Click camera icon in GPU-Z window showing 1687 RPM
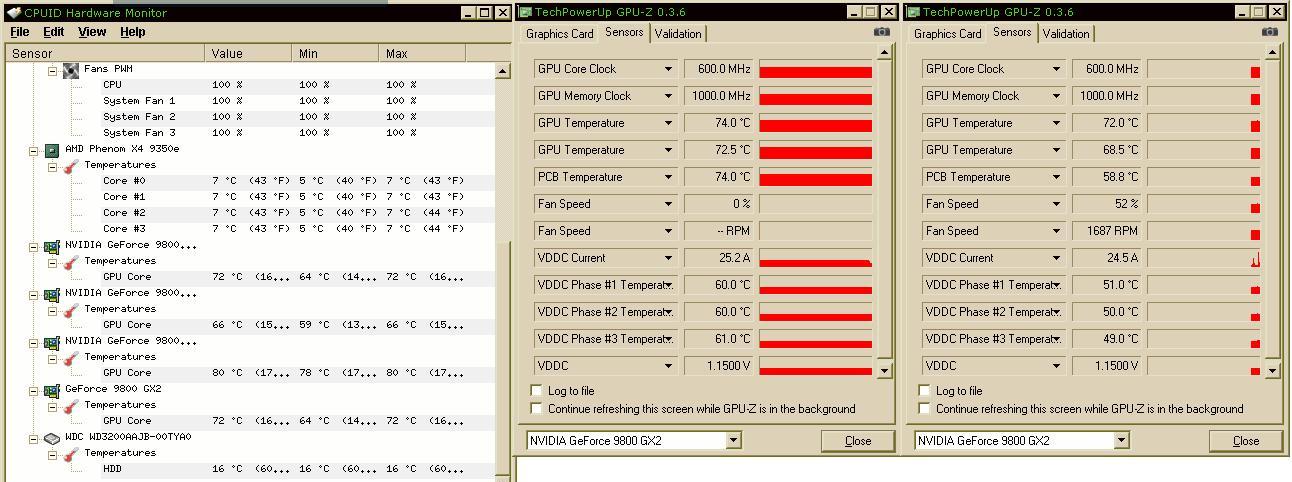Screen dimensions: 1292x482 [1269, 32]
